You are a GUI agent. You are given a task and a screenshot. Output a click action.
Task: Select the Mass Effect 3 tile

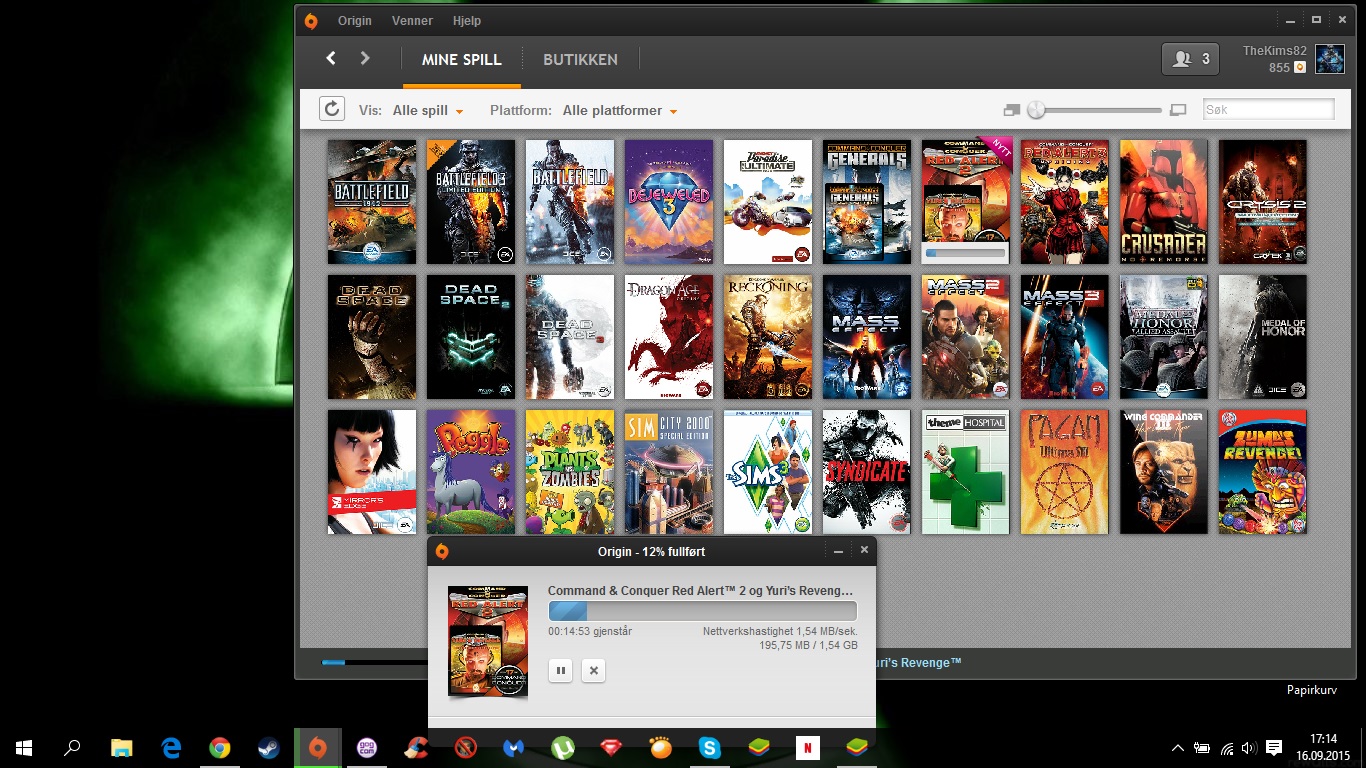pos(1065,337)
